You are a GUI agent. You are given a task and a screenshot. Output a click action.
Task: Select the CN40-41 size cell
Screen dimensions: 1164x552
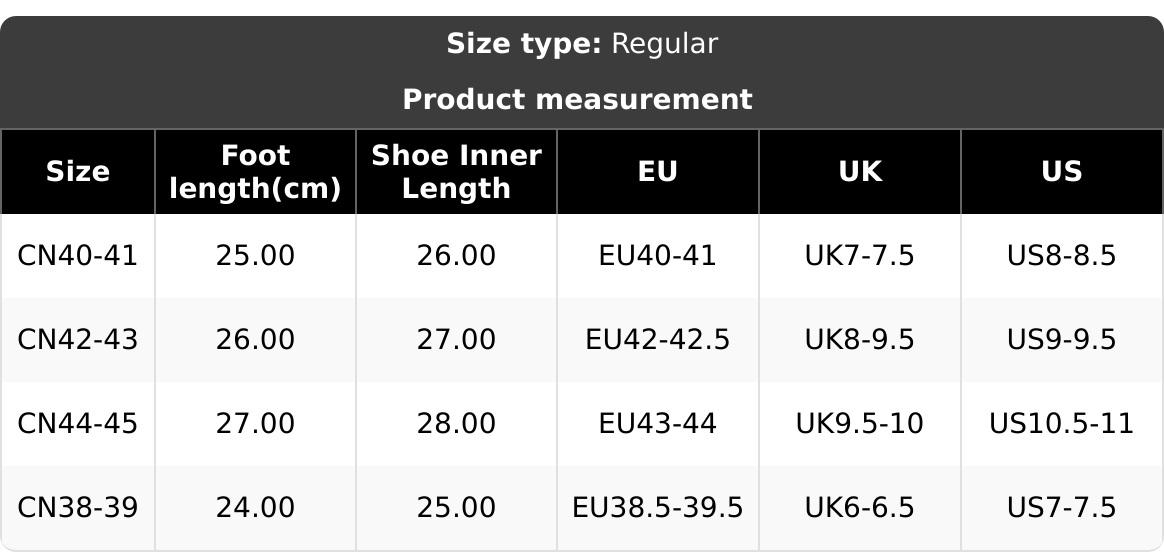[78, 256]
